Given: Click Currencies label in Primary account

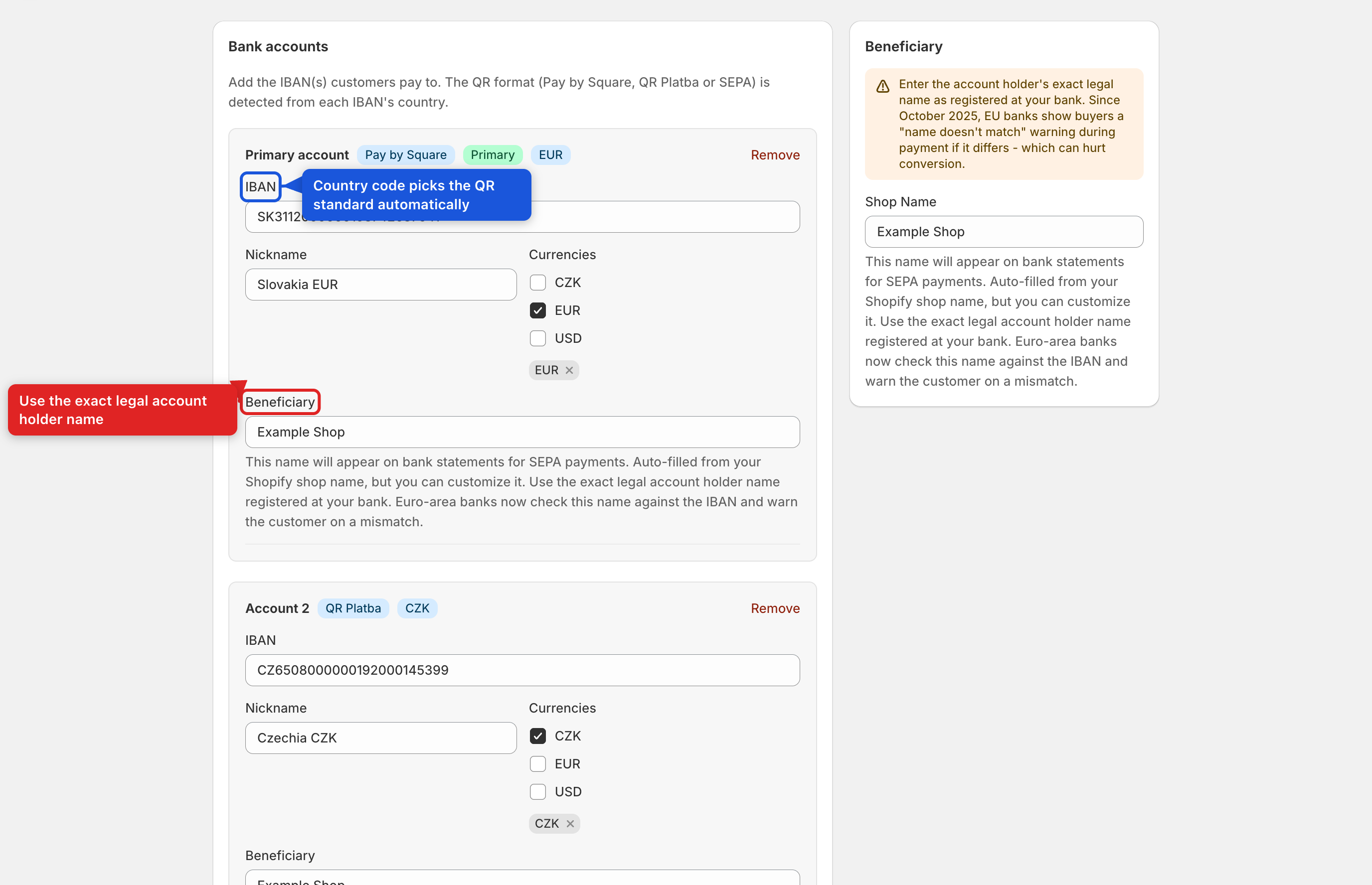Looking at the screenshot, I should click(562, 255).
